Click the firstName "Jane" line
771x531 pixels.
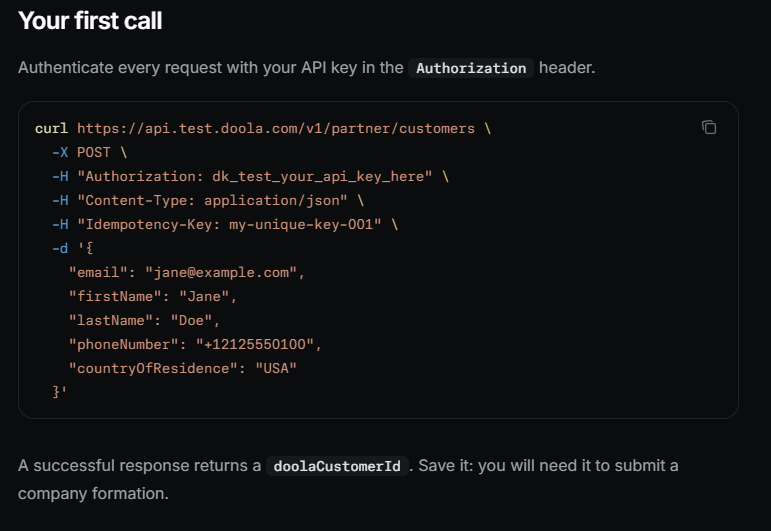coord(153,296)
